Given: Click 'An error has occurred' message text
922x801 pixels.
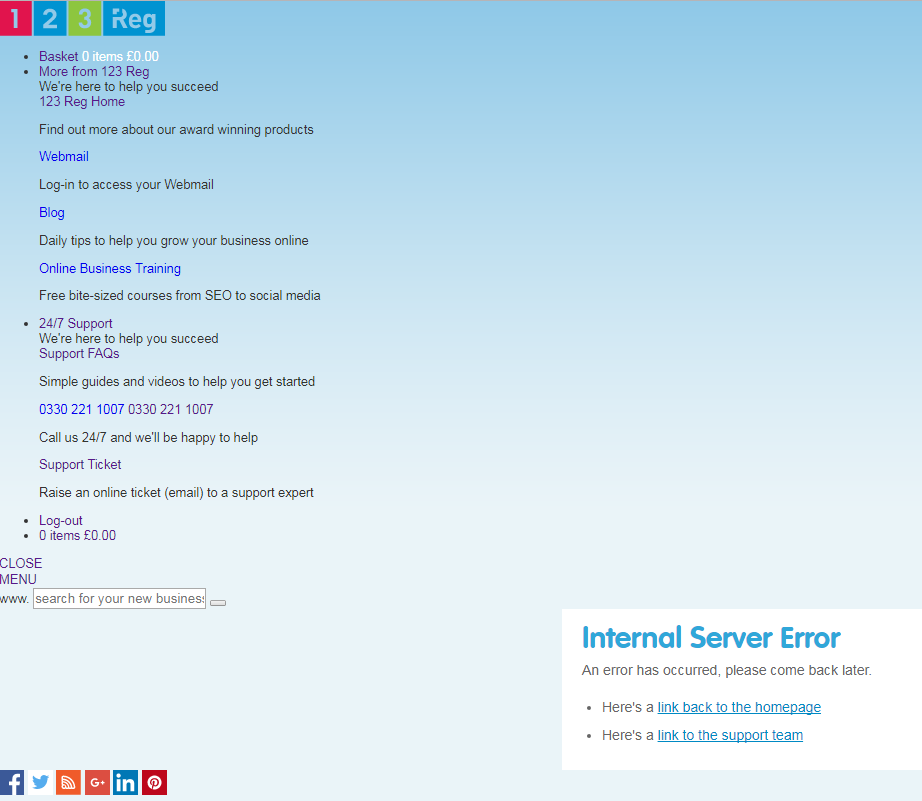Looking at the screenshot, I should pyautogui.click(x=727, y=670).
